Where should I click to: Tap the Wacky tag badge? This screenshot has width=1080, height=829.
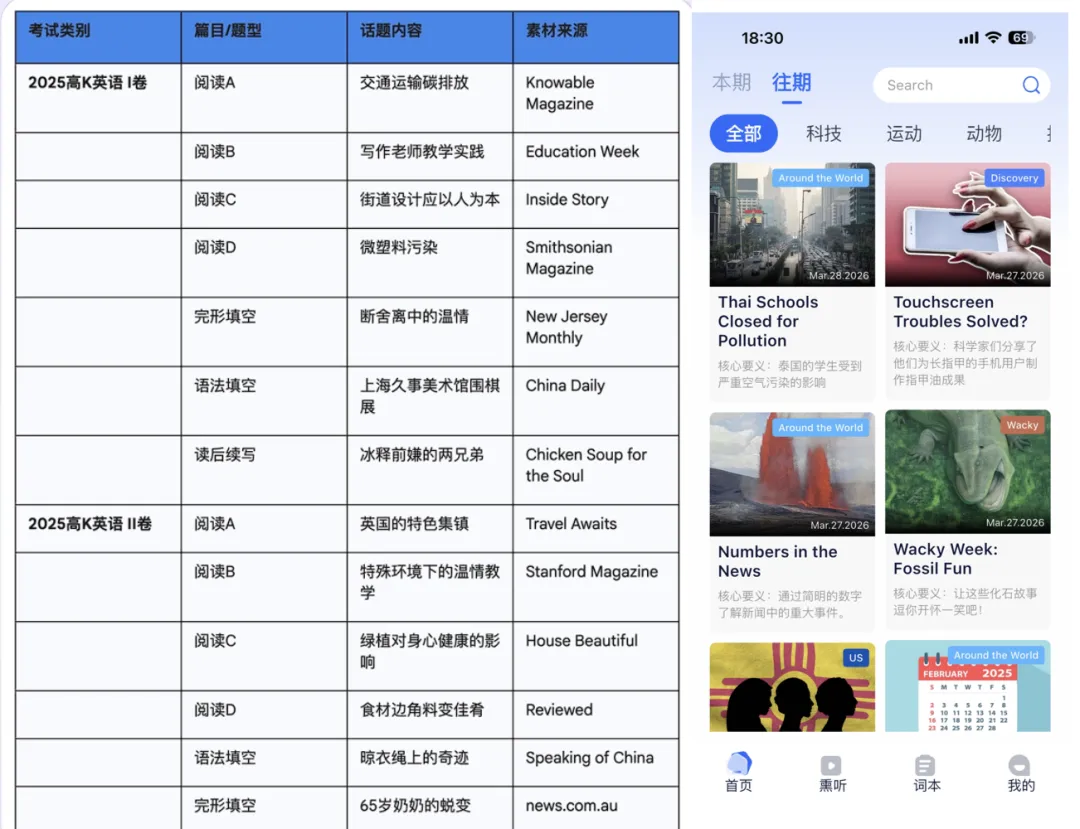pyautogui.click(x=1022, y=425)
